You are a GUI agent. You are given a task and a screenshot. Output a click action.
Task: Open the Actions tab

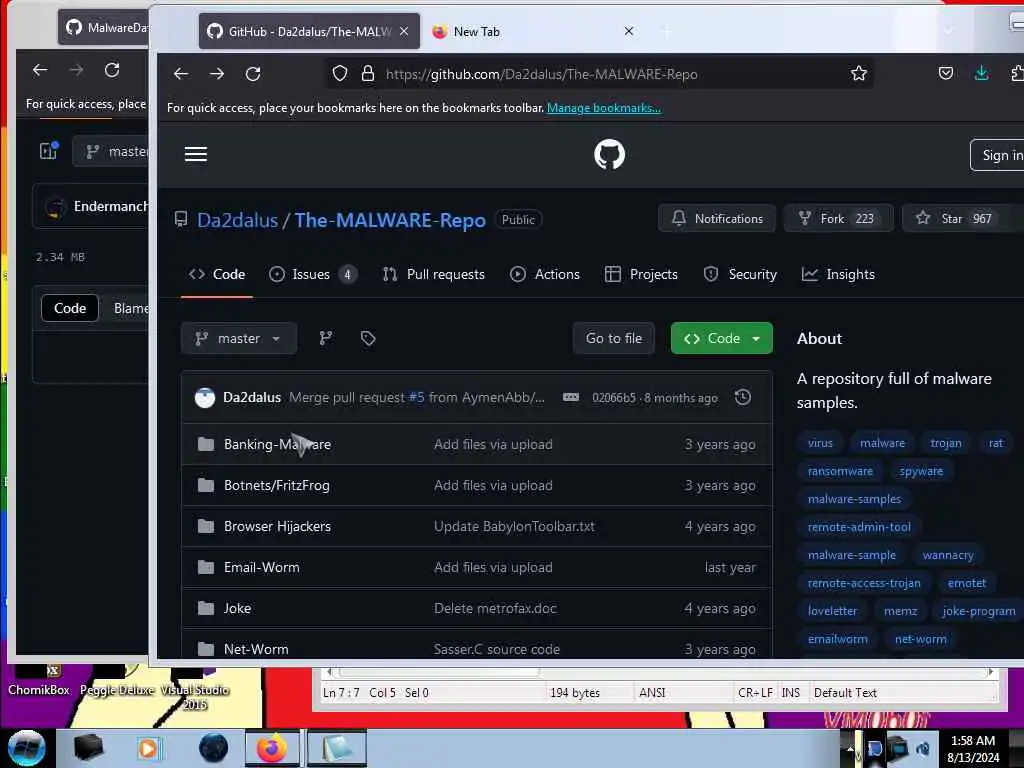545,274
